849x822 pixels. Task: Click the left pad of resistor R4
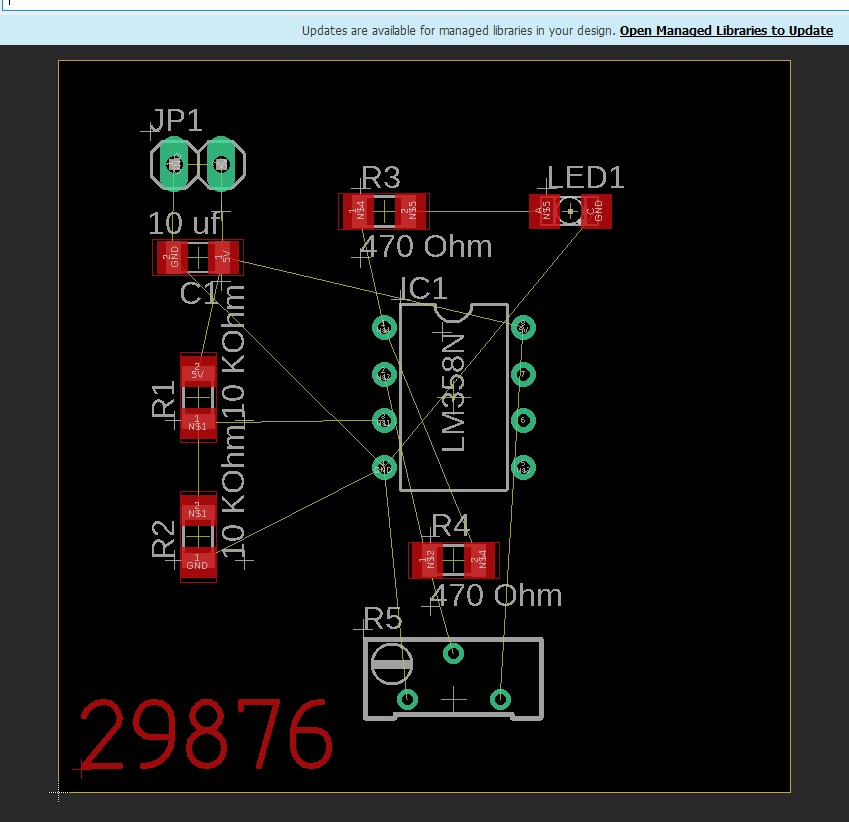point(429,560)
